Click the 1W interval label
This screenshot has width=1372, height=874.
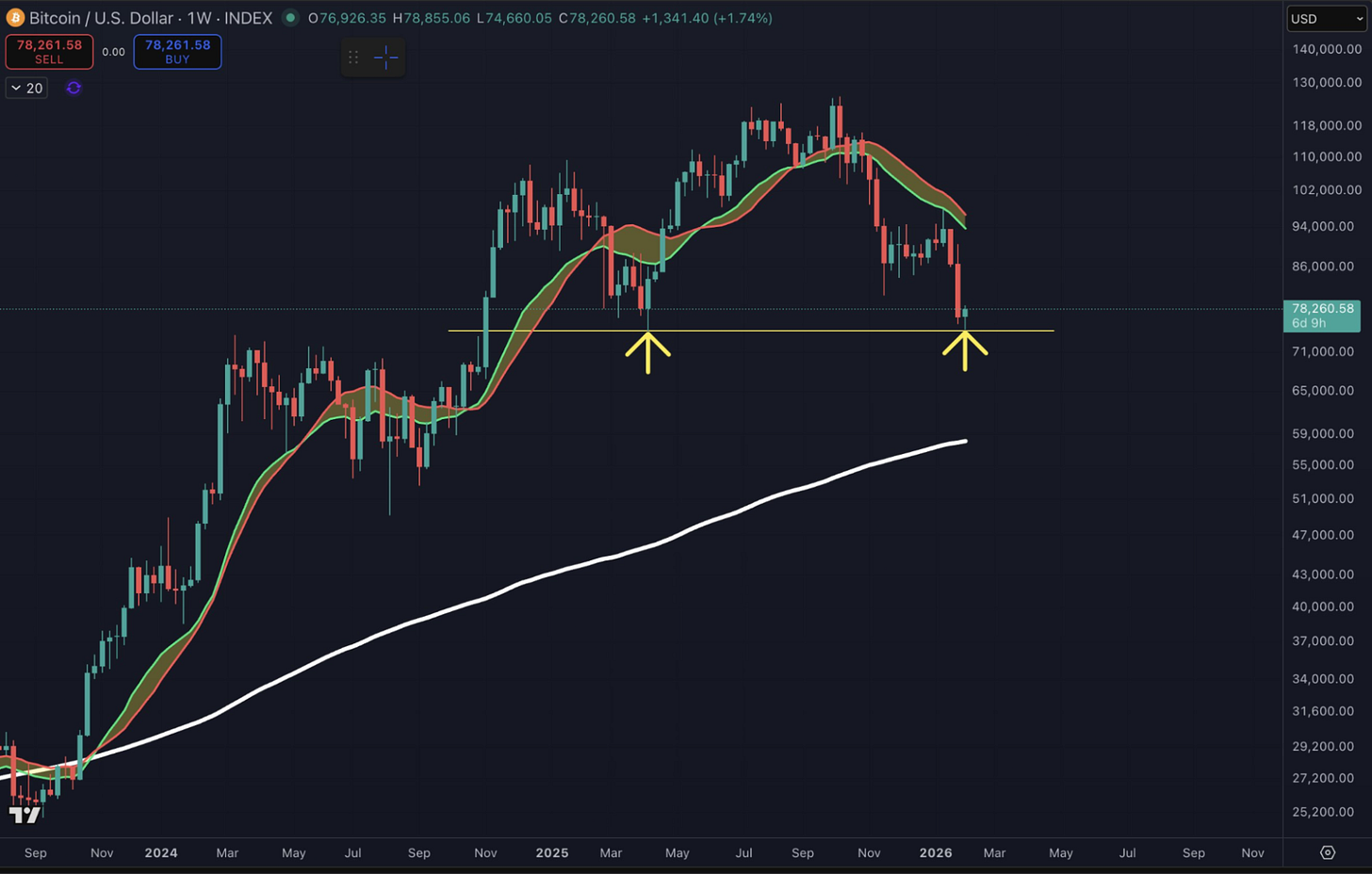tap(199, 18)
